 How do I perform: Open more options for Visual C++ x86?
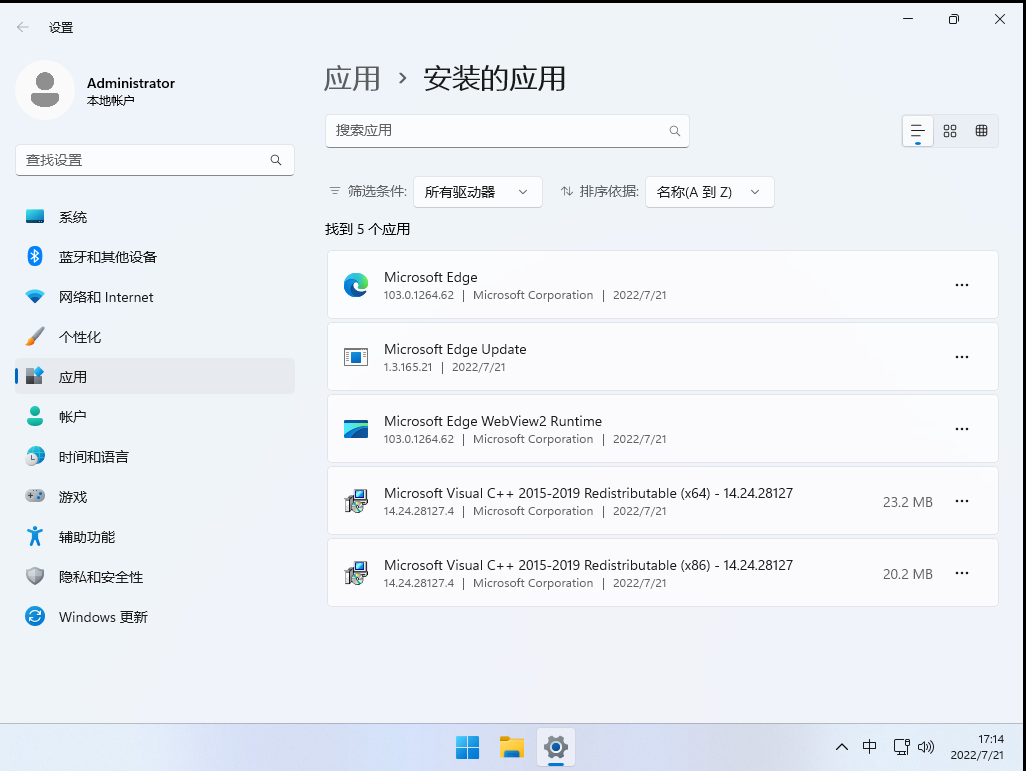tap(961, 573)
